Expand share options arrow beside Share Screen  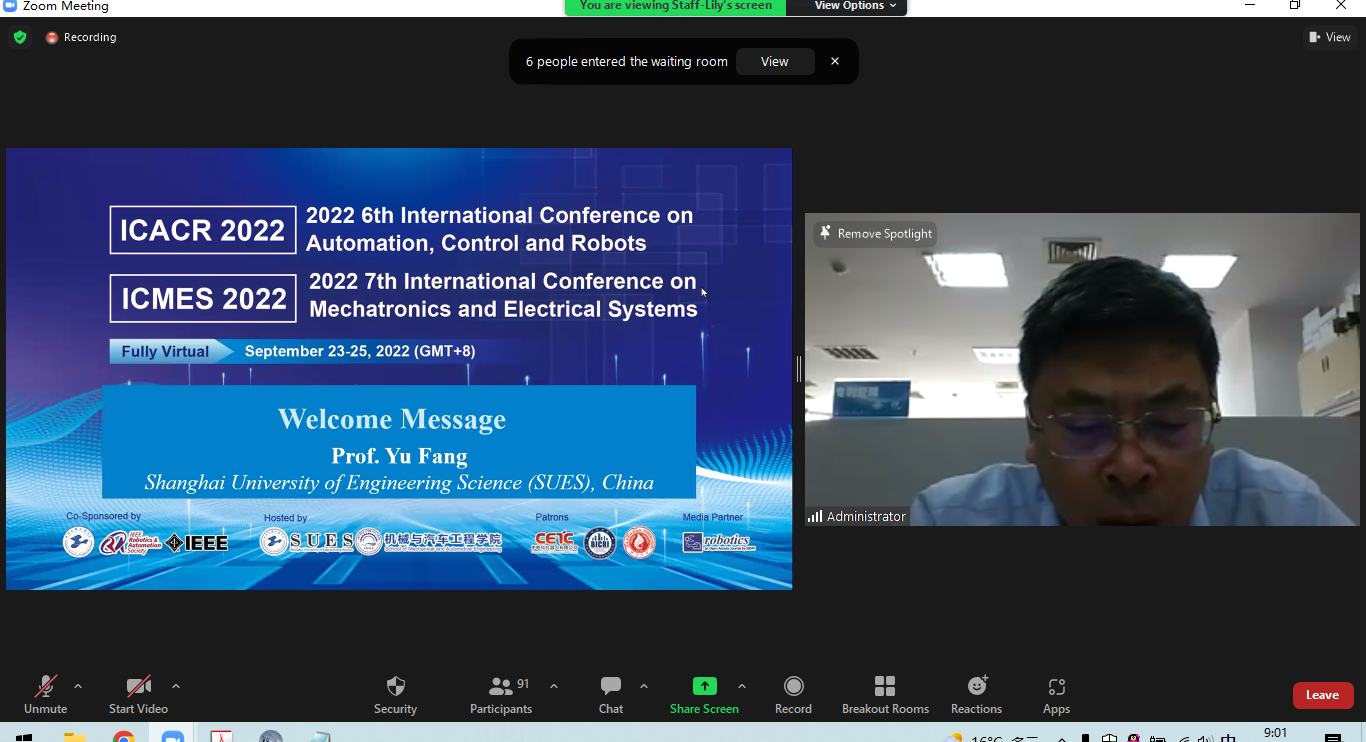point(742,686)
